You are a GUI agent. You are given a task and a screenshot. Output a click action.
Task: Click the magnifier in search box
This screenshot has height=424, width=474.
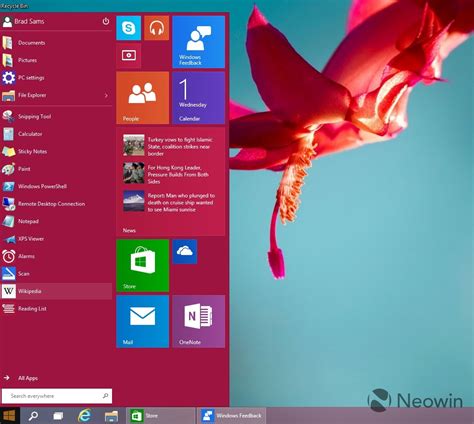(105, 396)
